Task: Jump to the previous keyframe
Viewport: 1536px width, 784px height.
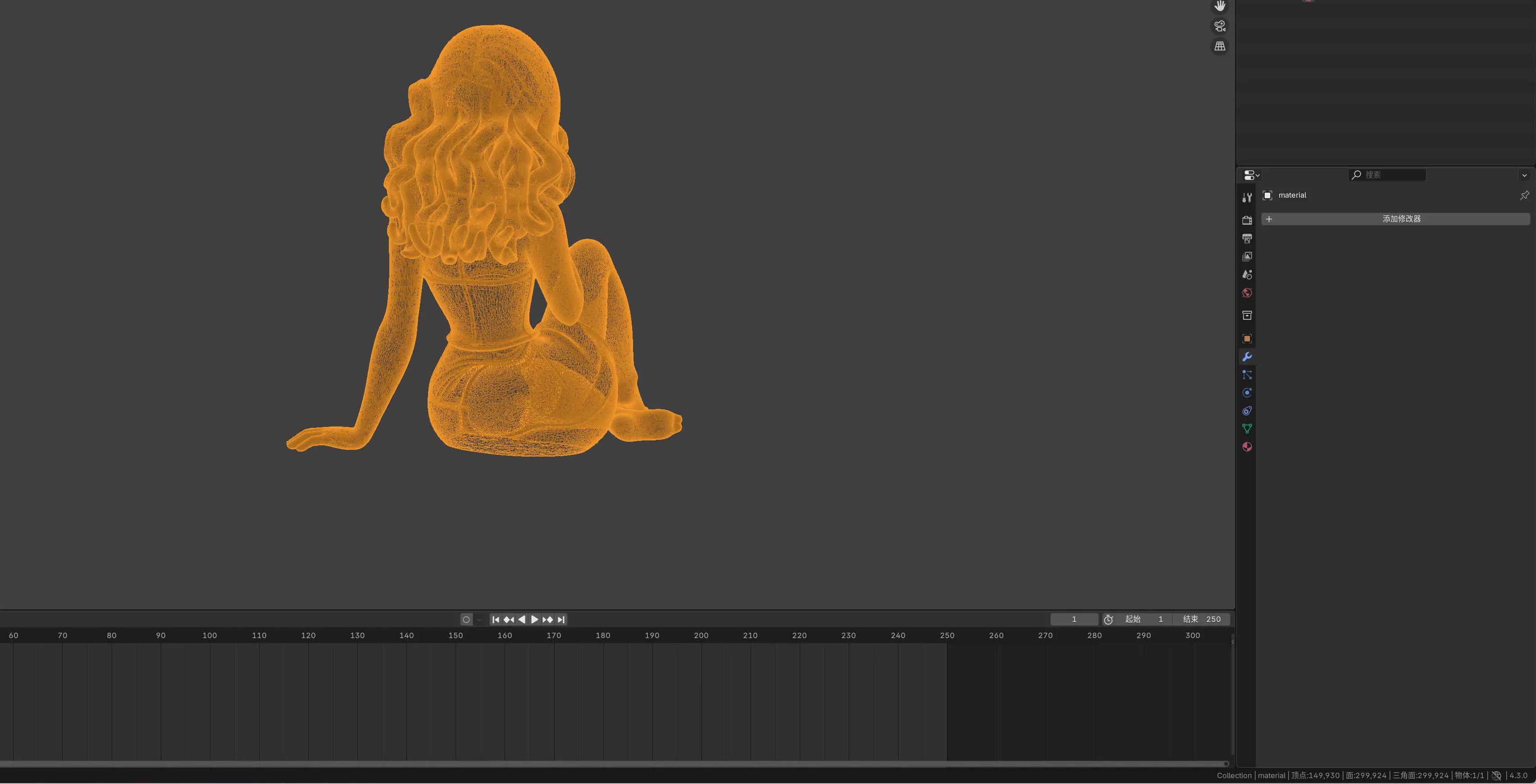Action: pos(509,620)
